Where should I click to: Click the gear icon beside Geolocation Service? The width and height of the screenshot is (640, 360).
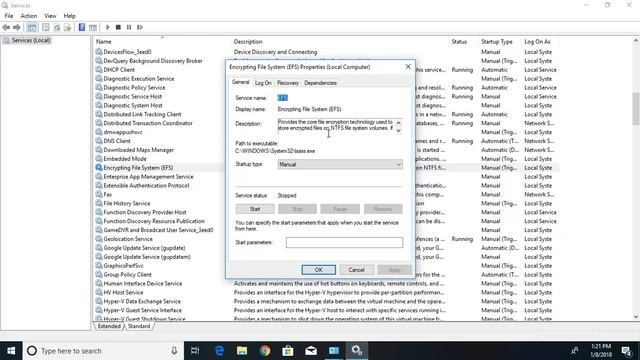pyautogui.click(x=99, y=239)
